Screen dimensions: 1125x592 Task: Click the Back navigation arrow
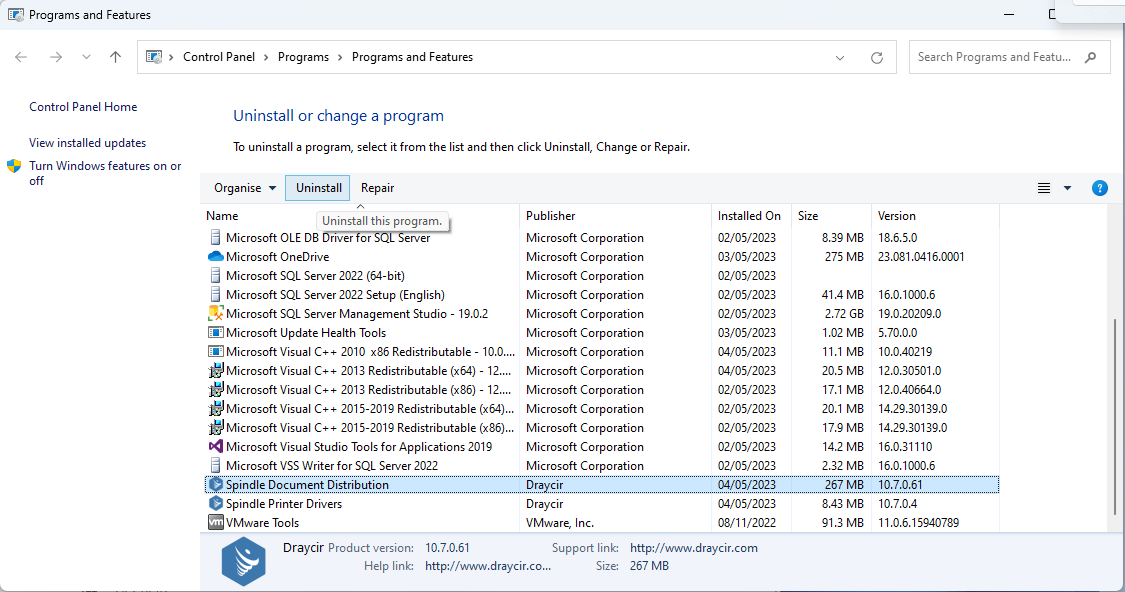click(x=21, y=57)
